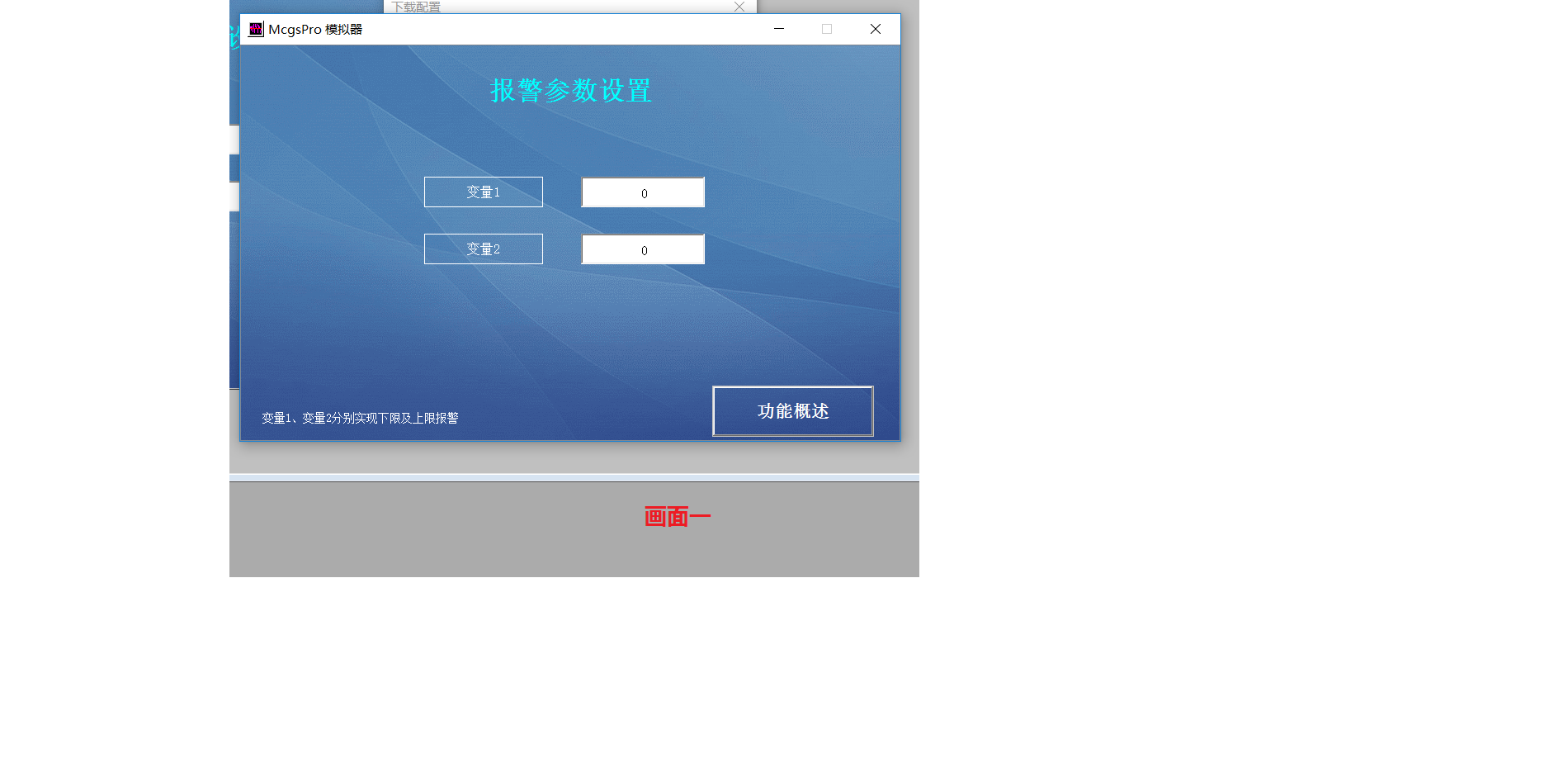Click the cyan text left of the title bar
Screen dimensions: 1568x777
(234, 36)
